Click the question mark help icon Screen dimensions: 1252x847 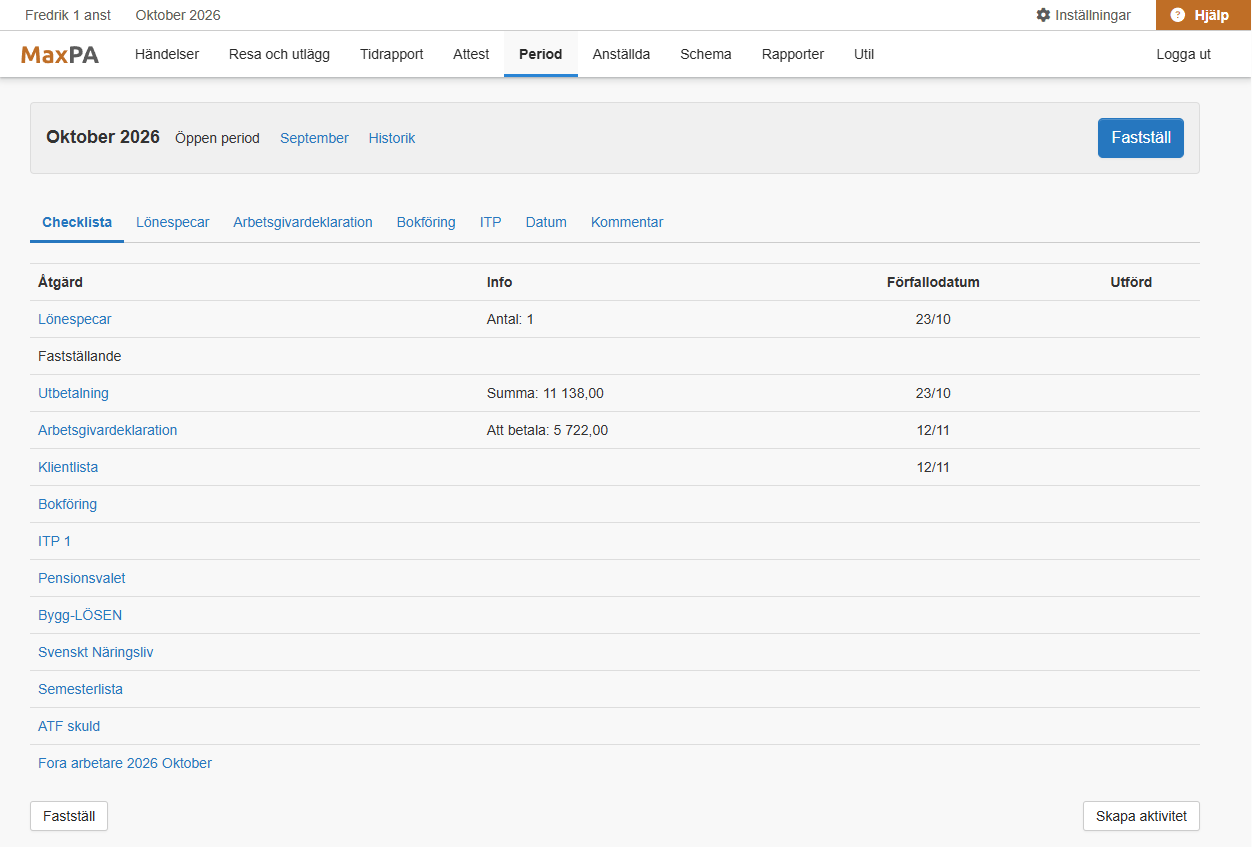pos(1177,15)
